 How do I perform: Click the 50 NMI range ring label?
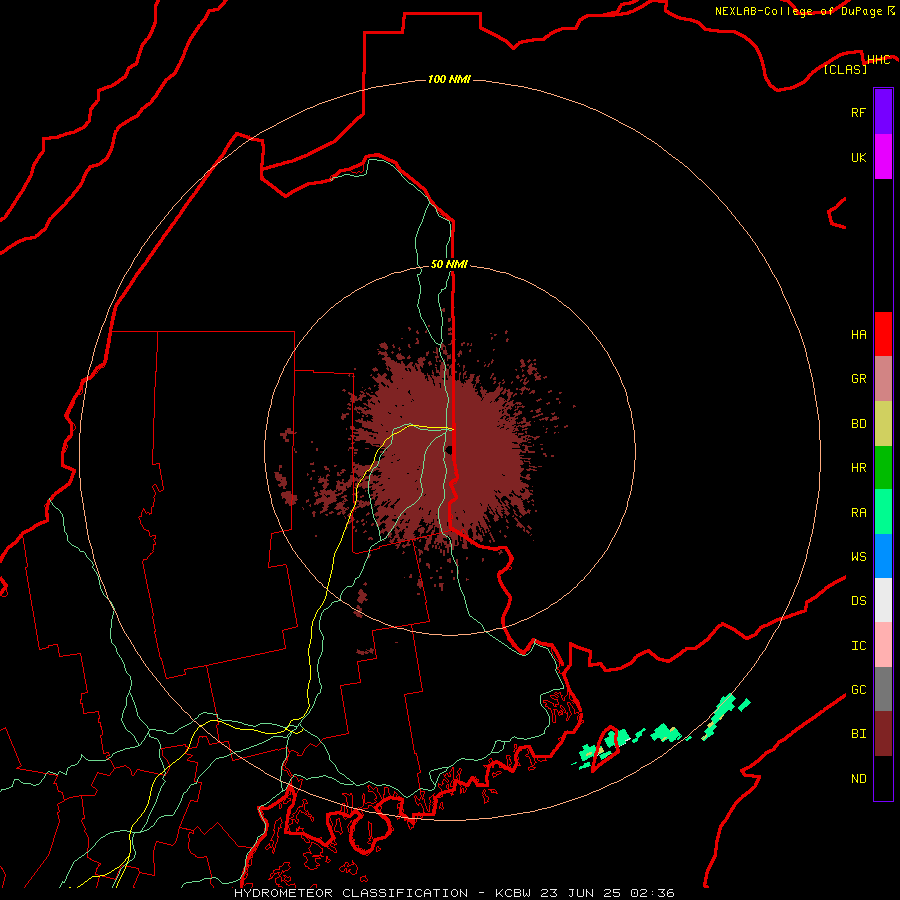pos(449,264)
